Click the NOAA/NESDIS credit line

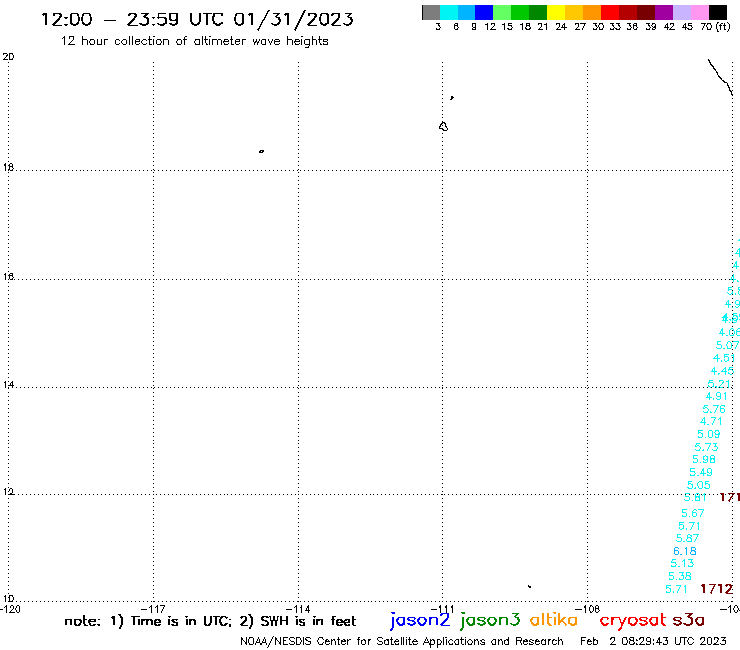402,642
